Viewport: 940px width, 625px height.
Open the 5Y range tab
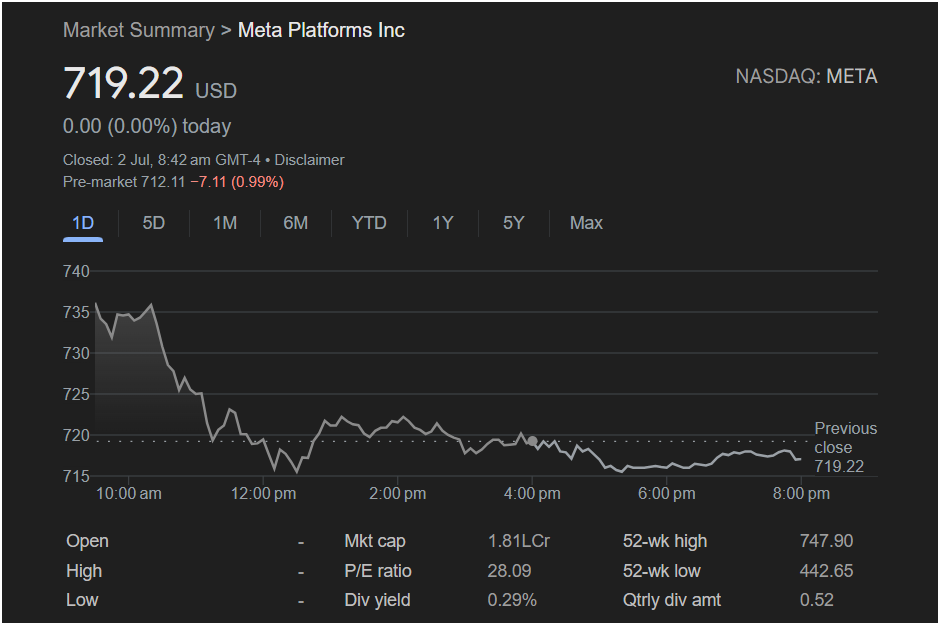(514, 223)
